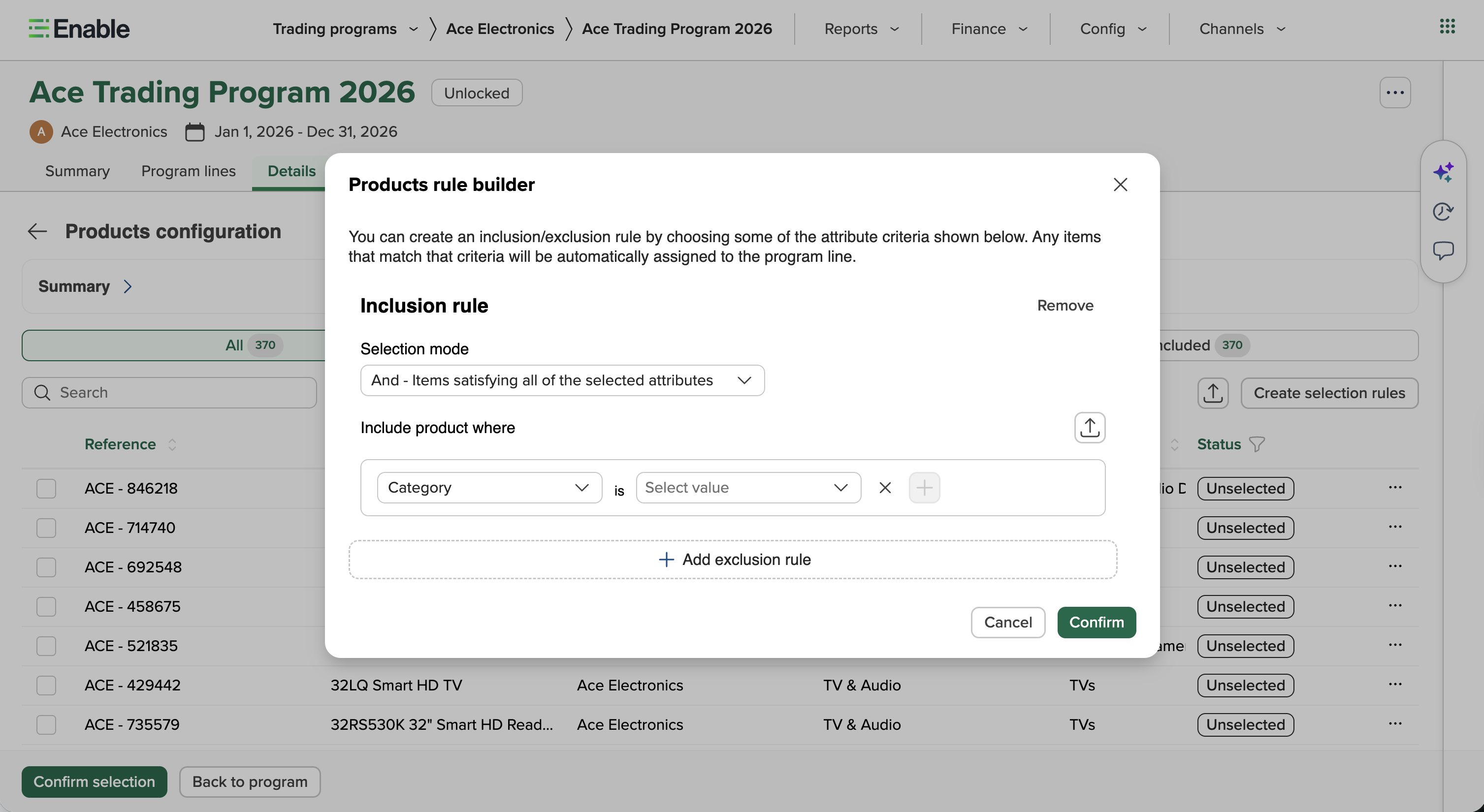Open row options for ACE - 846218
Screen dimensions: 1484x812
(1395, 487)
